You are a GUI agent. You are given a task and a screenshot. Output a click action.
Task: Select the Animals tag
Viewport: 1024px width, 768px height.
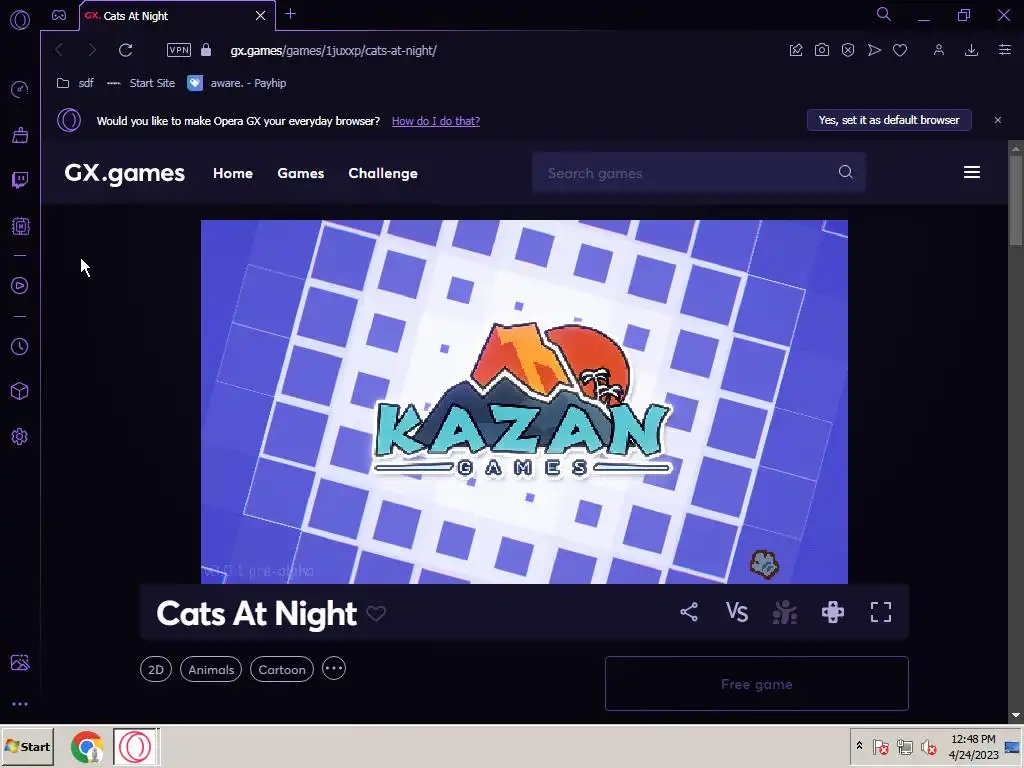211,669
